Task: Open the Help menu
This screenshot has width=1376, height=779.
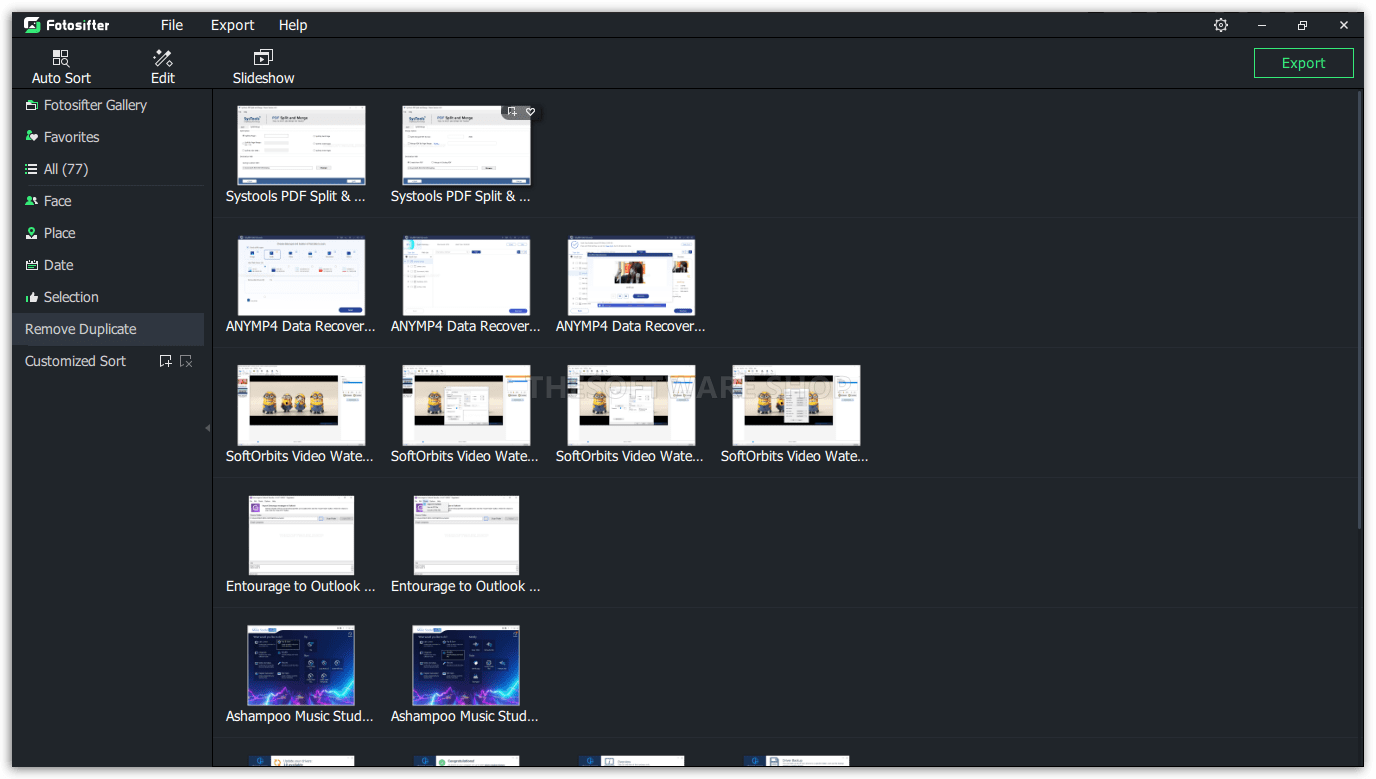Action: click(293, 25)
